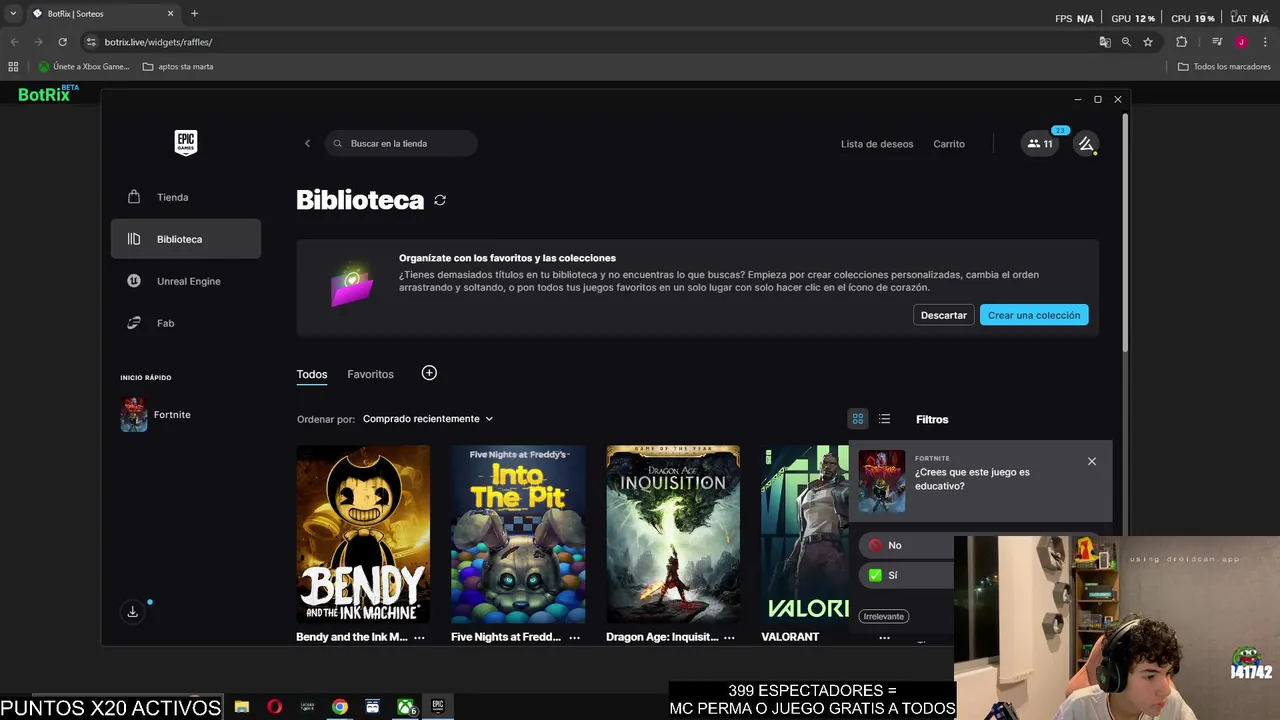Launch Fortnite from quick launch
Viewport: 1280px width, 720px height.
156,414
